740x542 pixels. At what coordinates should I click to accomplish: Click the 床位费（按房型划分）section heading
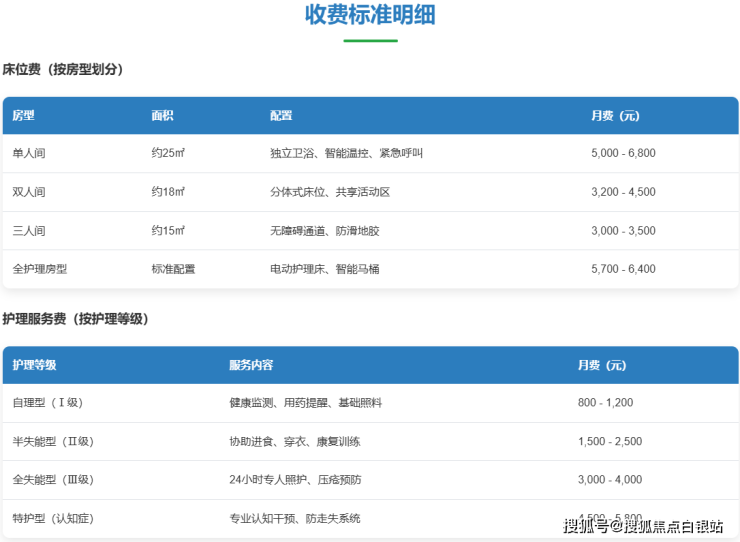click(x=63, y=70)
